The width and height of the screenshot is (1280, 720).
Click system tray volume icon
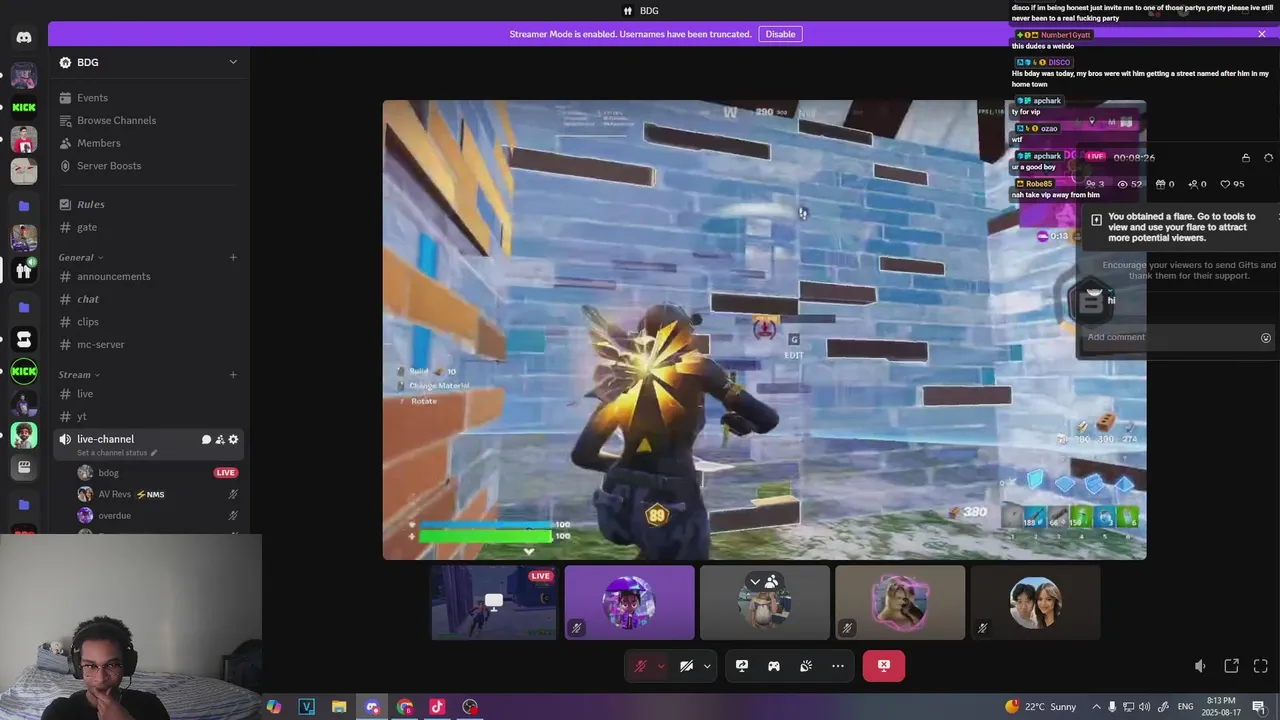click(1145, 707)
